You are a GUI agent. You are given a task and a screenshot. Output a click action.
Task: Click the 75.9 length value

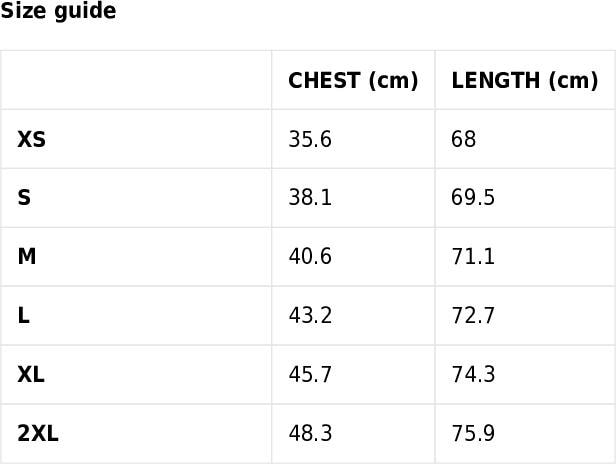pyautogui.click(x=473, y=433)
